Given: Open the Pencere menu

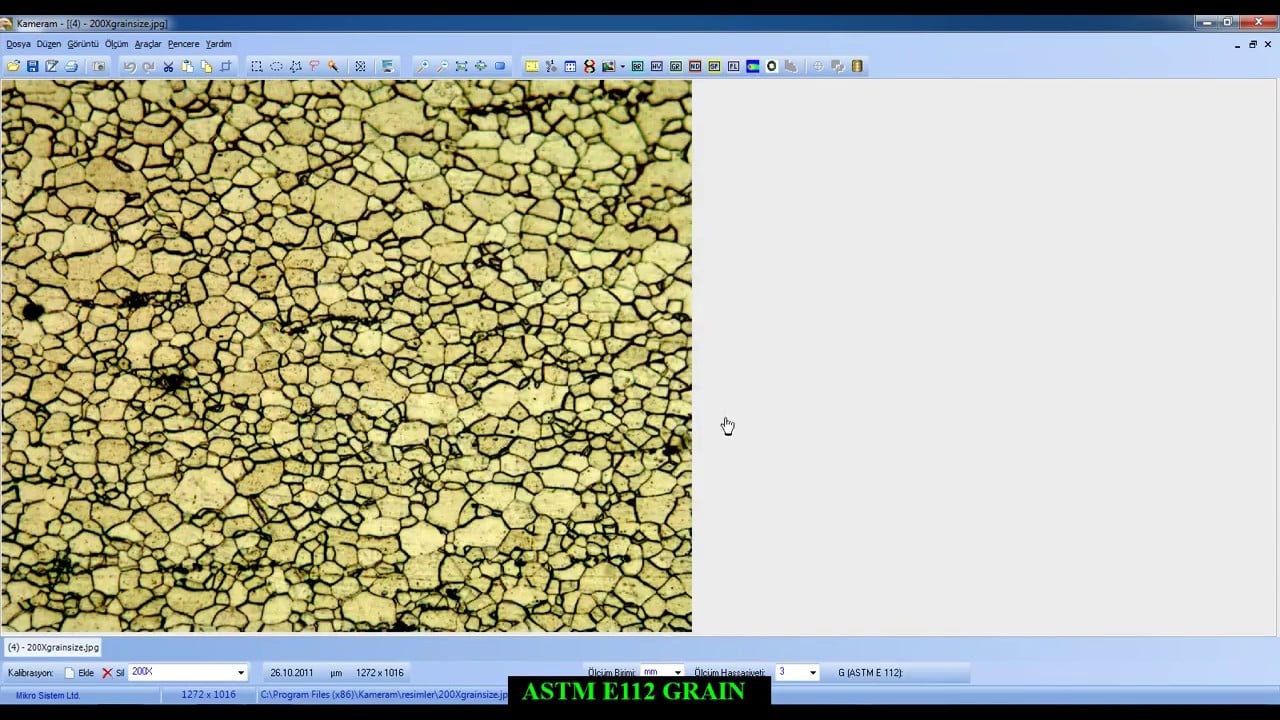Looking at the screenshot, I should (x=183, y=44).
